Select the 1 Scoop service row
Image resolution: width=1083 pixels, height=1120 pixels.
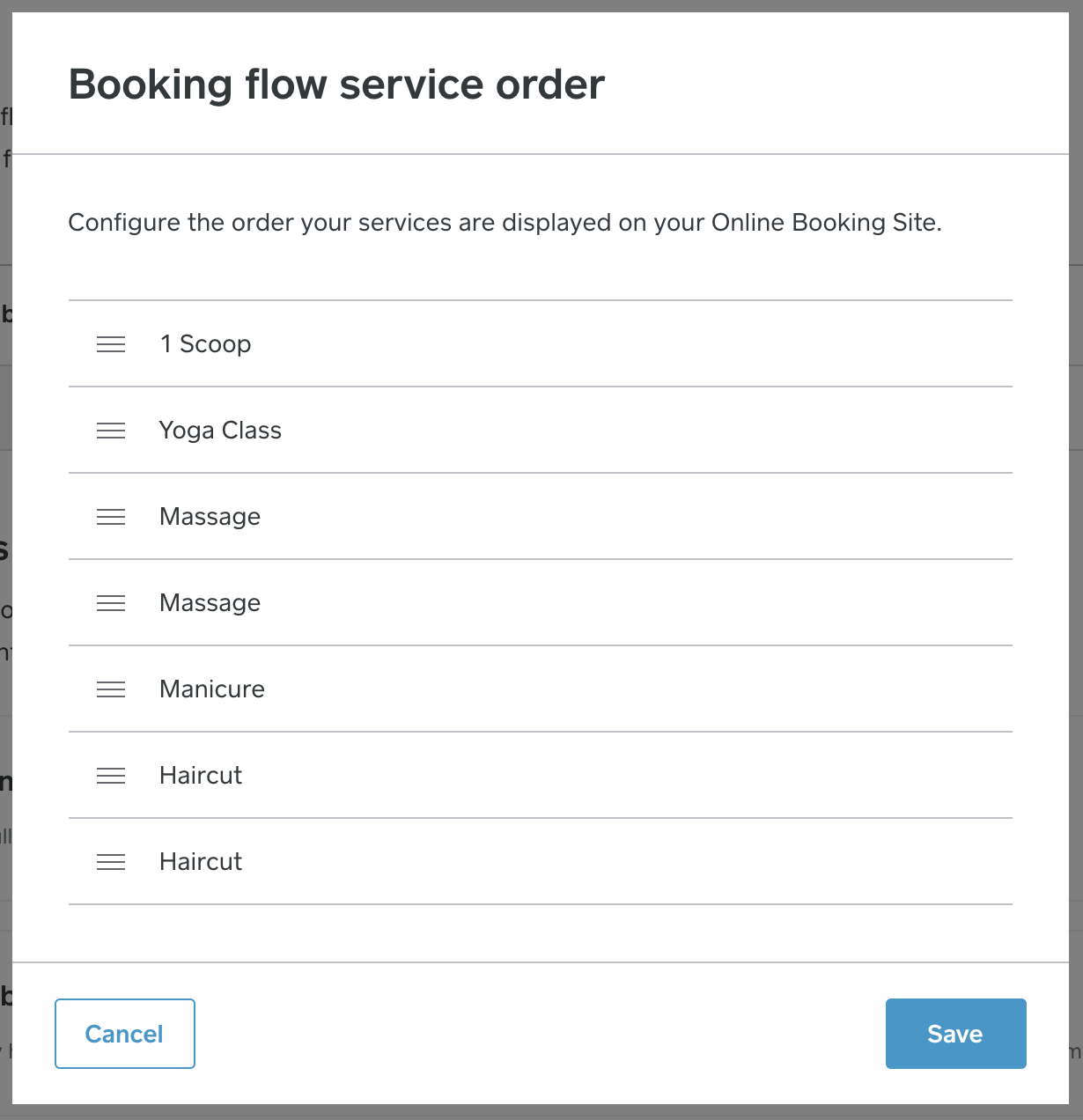[x=541, y=343]
